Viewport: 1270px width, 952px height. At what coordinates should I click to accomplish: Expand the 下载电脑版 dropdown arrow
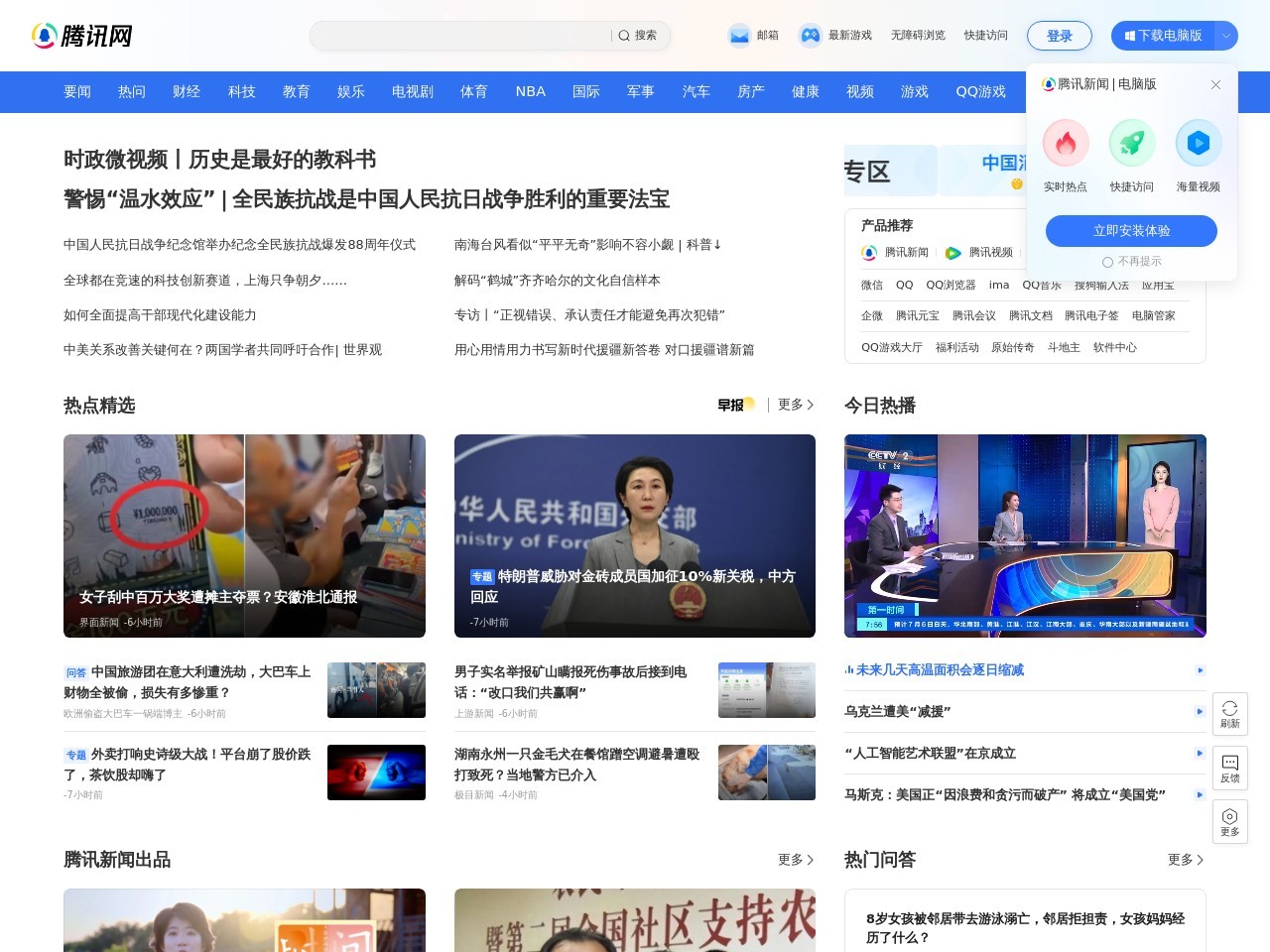point(1226,36)
